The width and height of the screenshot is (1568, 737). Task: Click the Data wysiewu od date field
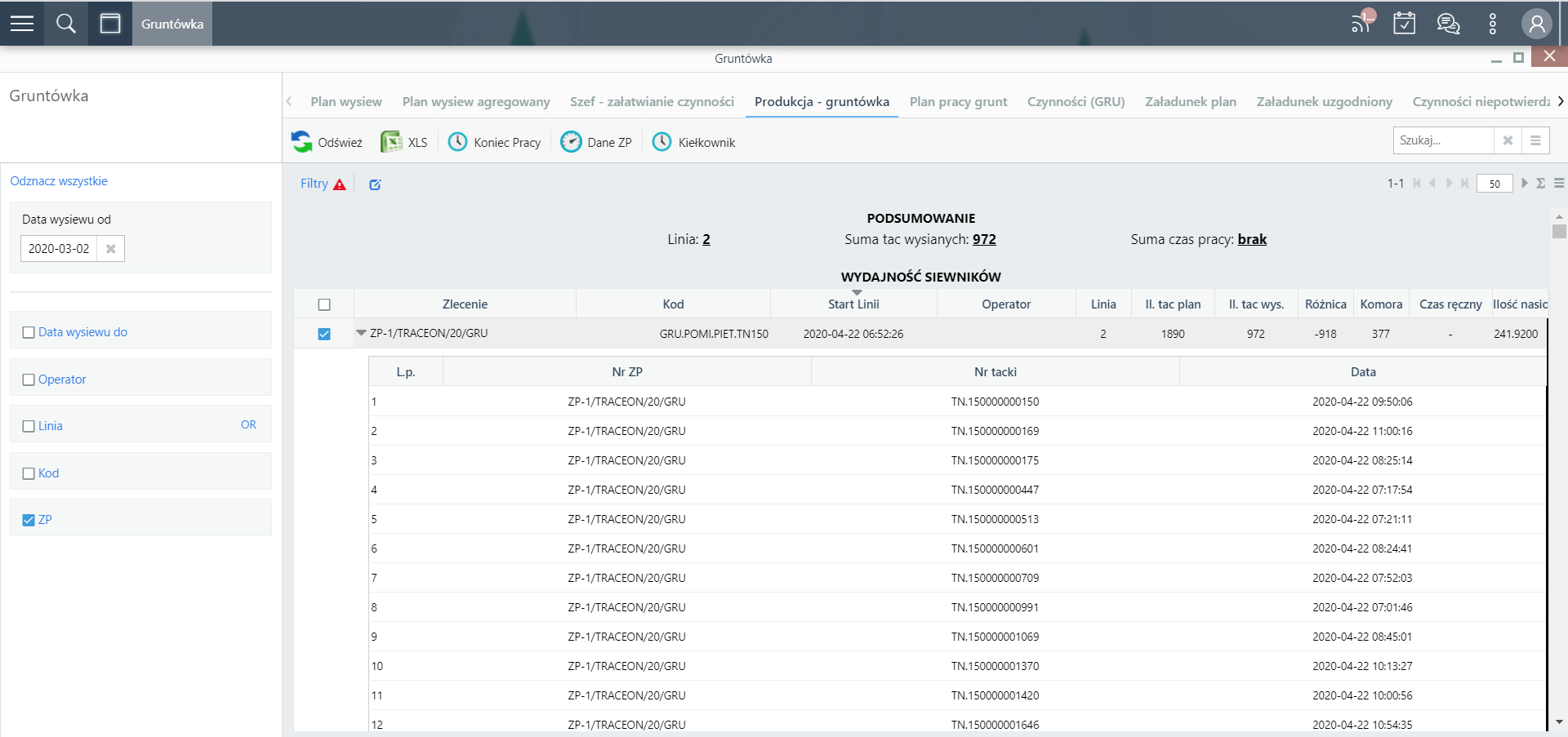59,249
